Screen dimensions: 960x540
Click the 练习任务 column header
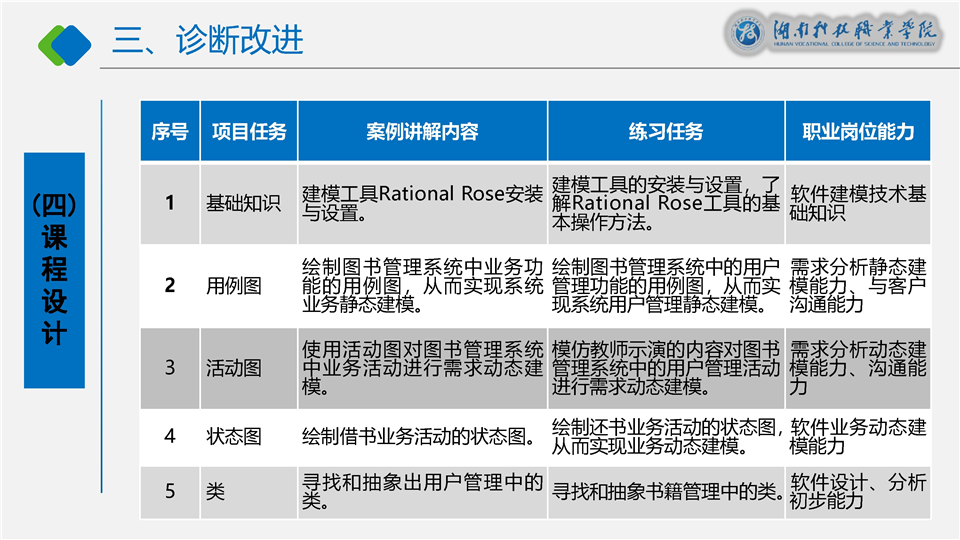click(665, 132)
